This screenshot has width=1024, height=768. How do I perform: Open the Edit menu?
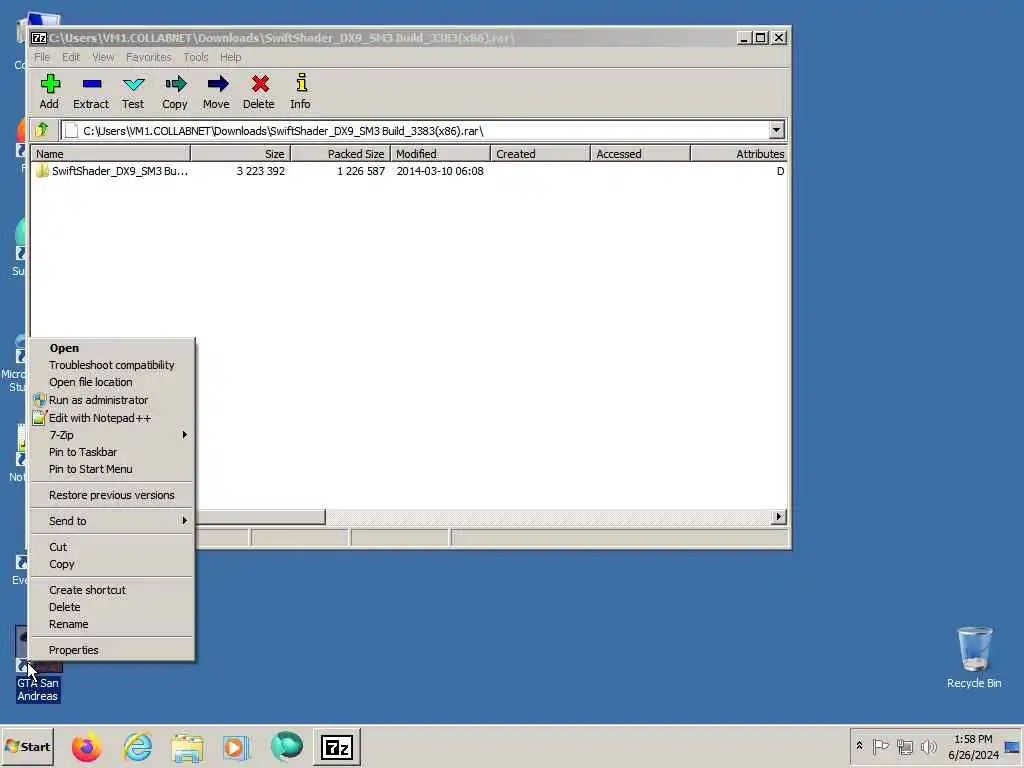click(71, 57)
